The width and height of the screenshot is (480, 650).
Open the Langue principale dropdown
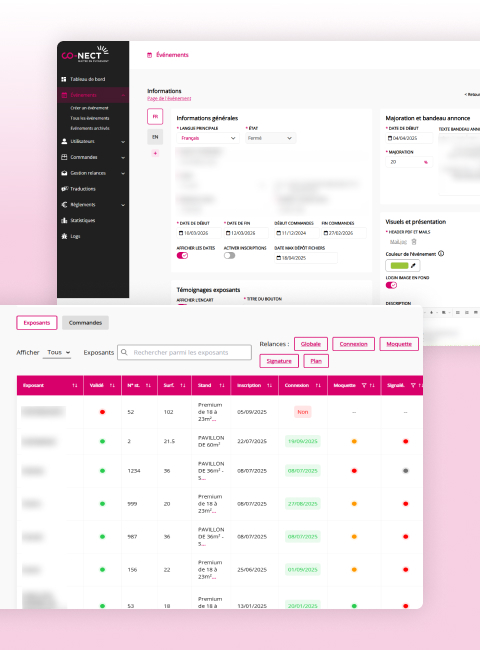(x=208, y=138)
